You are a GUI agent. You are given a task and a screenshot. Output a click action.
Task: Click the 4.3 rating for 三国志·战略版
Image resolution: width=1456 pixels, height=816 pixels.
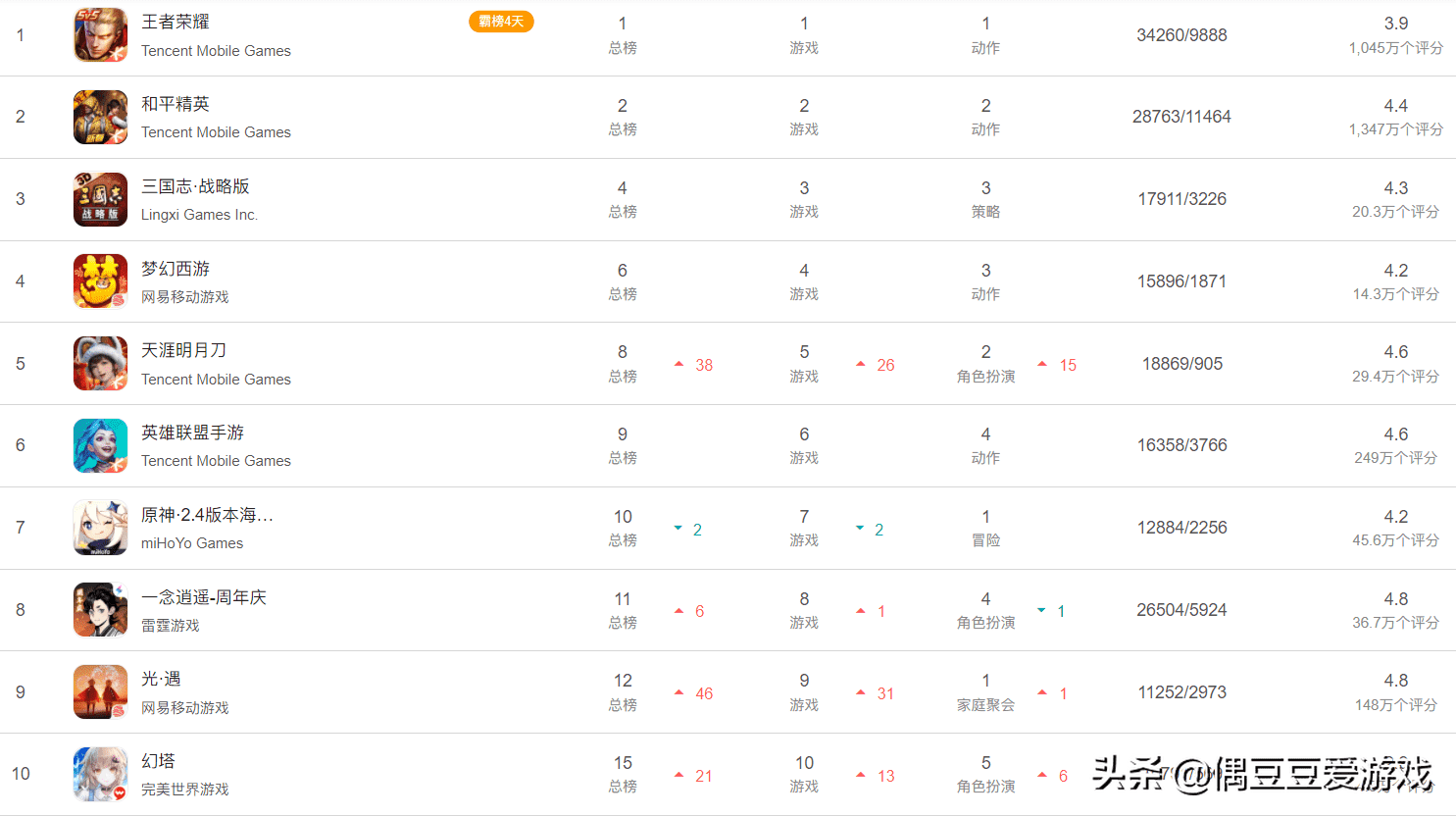tap(1395, 188)
